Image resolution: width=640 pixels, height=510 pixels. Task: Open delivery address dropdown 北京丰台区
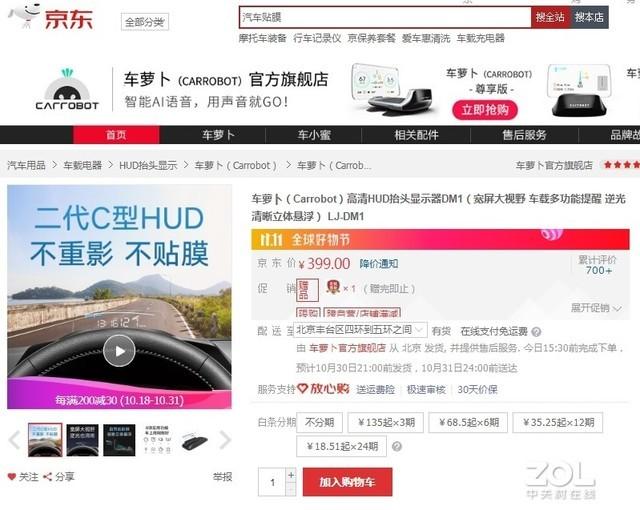click(x=360, y=330)
